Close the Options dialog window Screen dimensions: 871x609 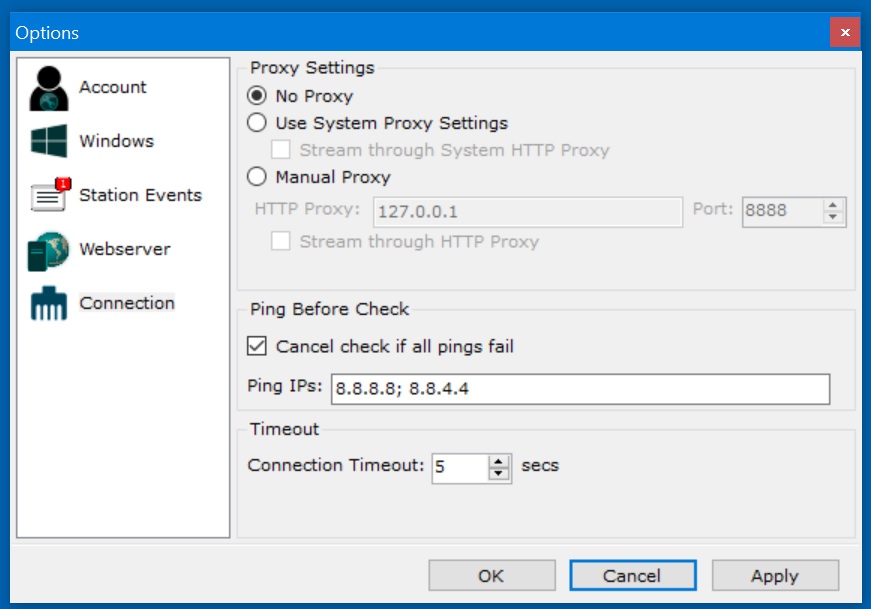[x=845, y=33]
